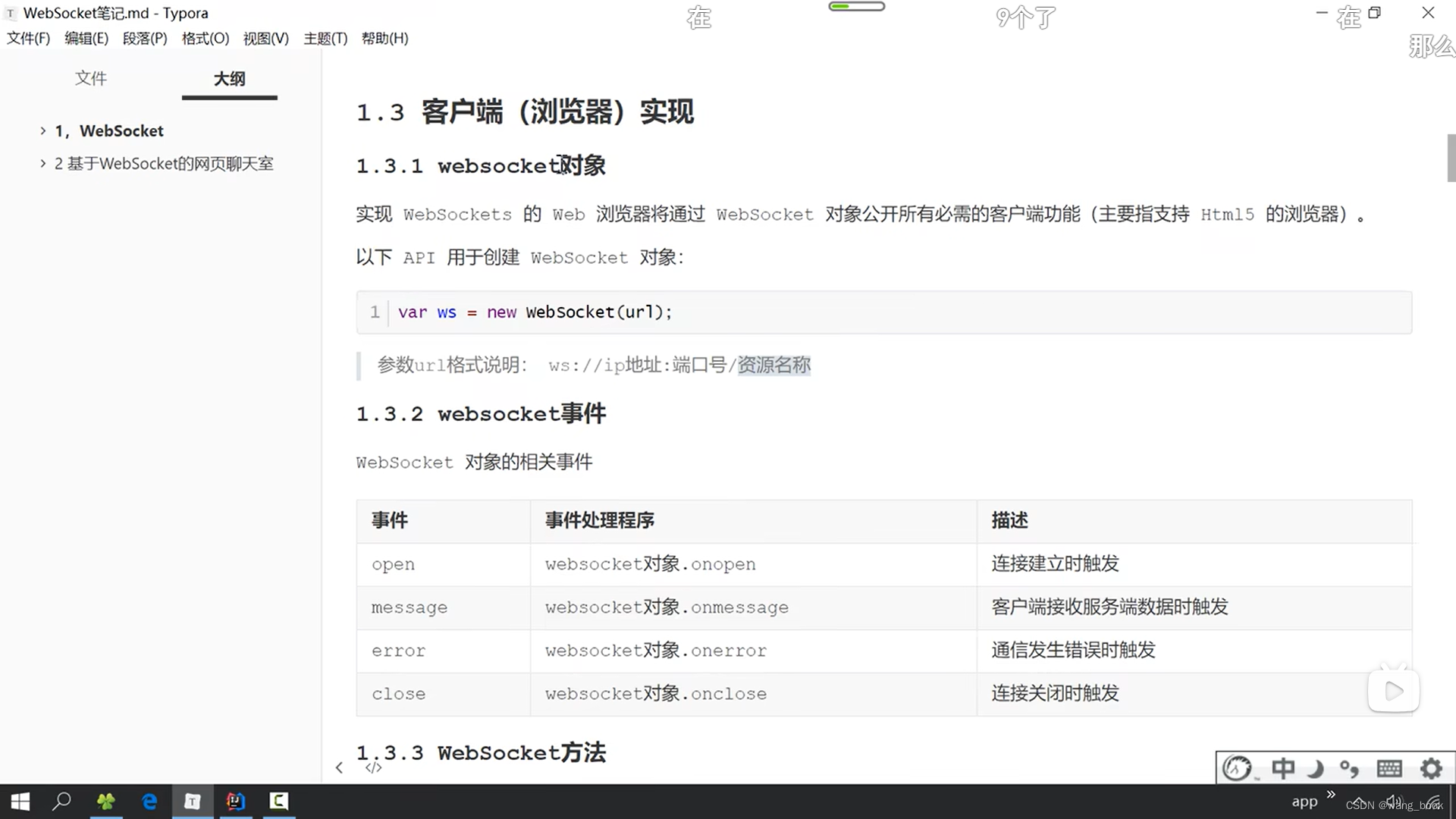The width and height of the screenshot is (1456, 819).
Task: Open the 文件(F) menu
Action: coord(28,38)
